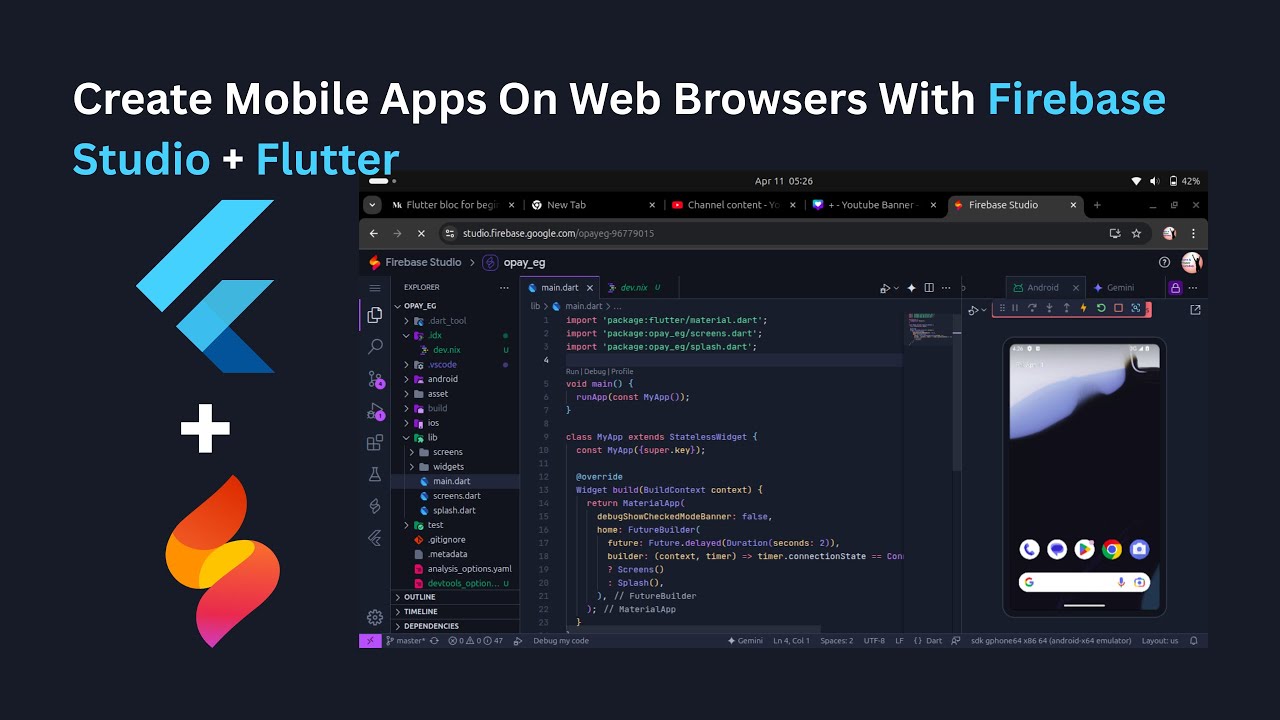Expand the OUTLINE section
This screenshot has height=720, width=1280.
click(456, 597)
